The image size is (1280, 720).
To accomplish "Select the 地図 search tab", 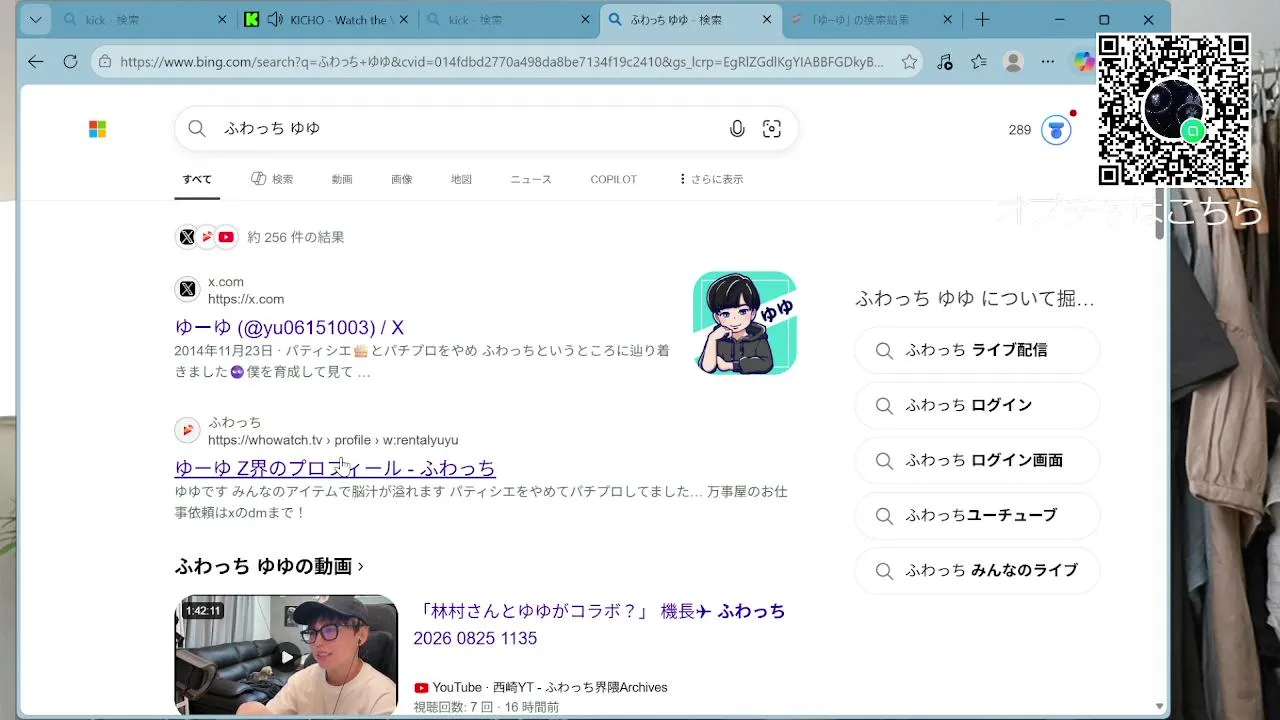I will (x=461, y=179).
